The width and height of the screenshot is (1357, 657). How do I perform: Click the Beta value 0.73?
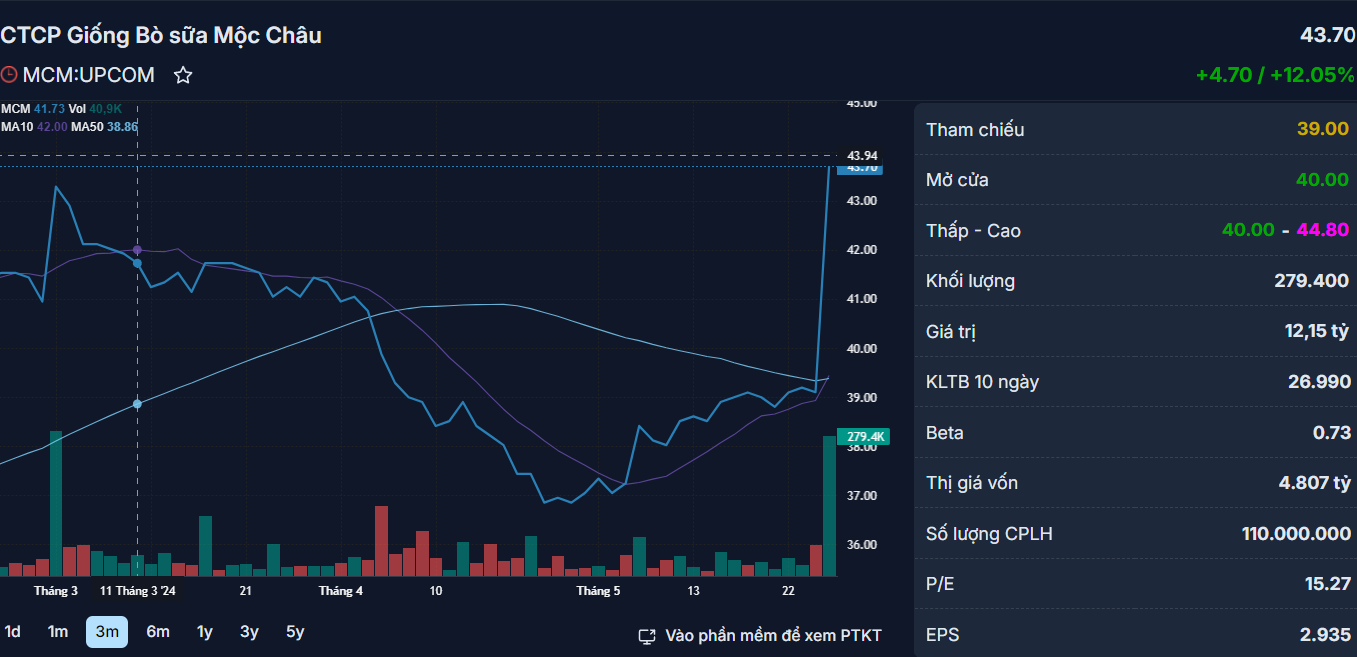click(x=1332, y=433)
